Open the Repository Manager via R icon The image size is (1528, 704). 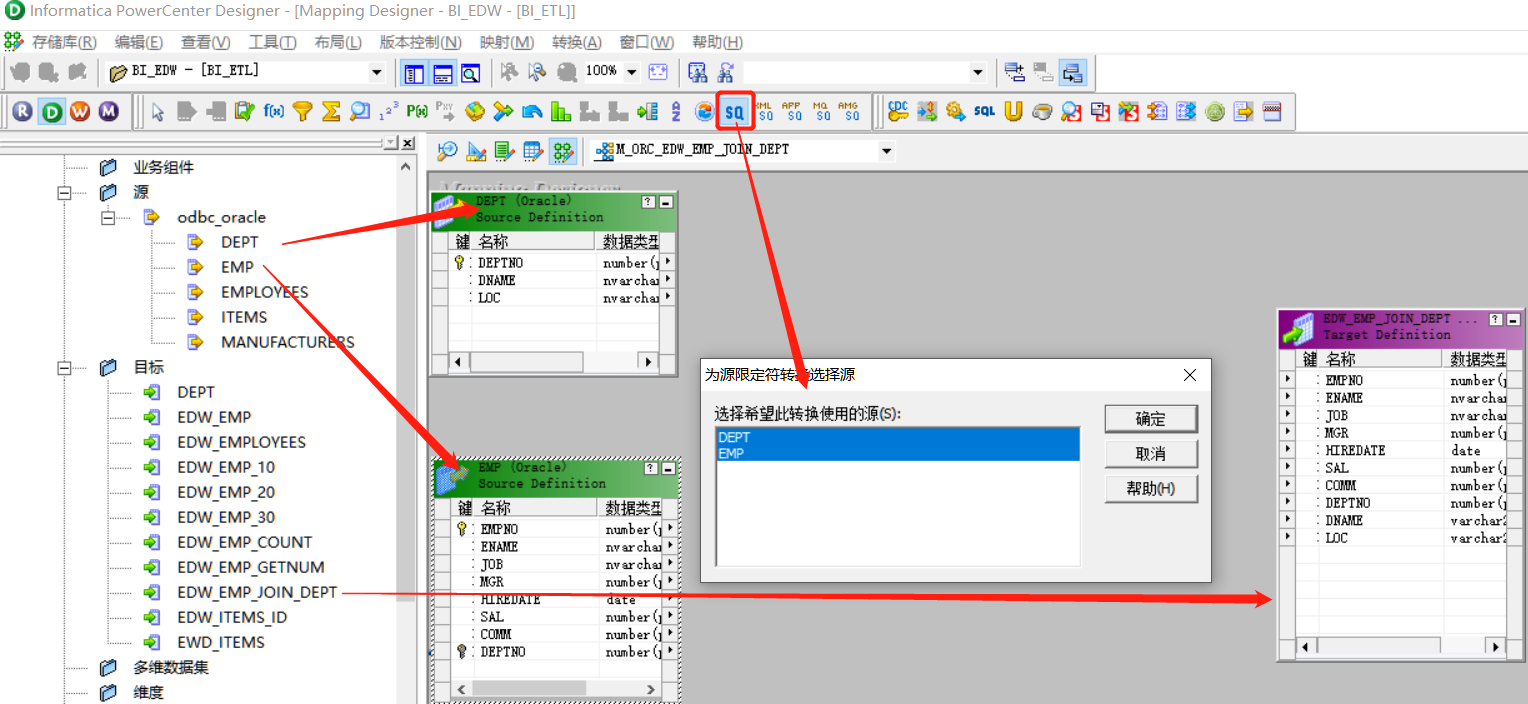coord(23,112)
